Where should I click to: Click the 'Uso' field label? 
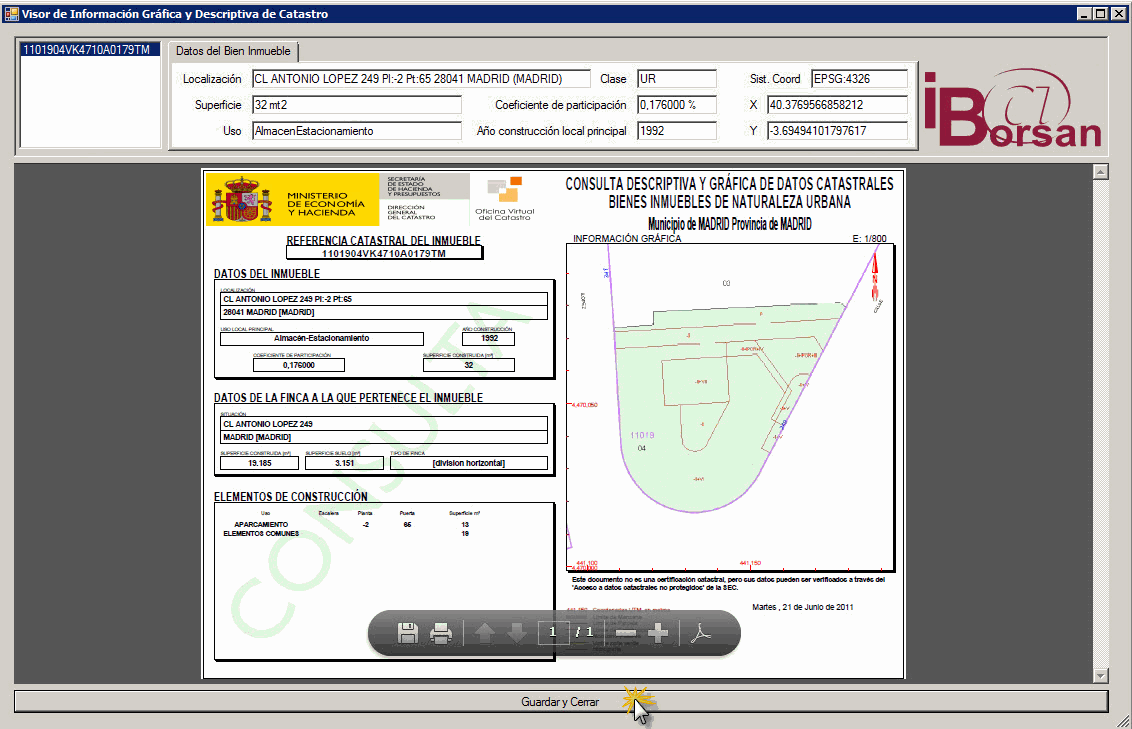point(232,131)
